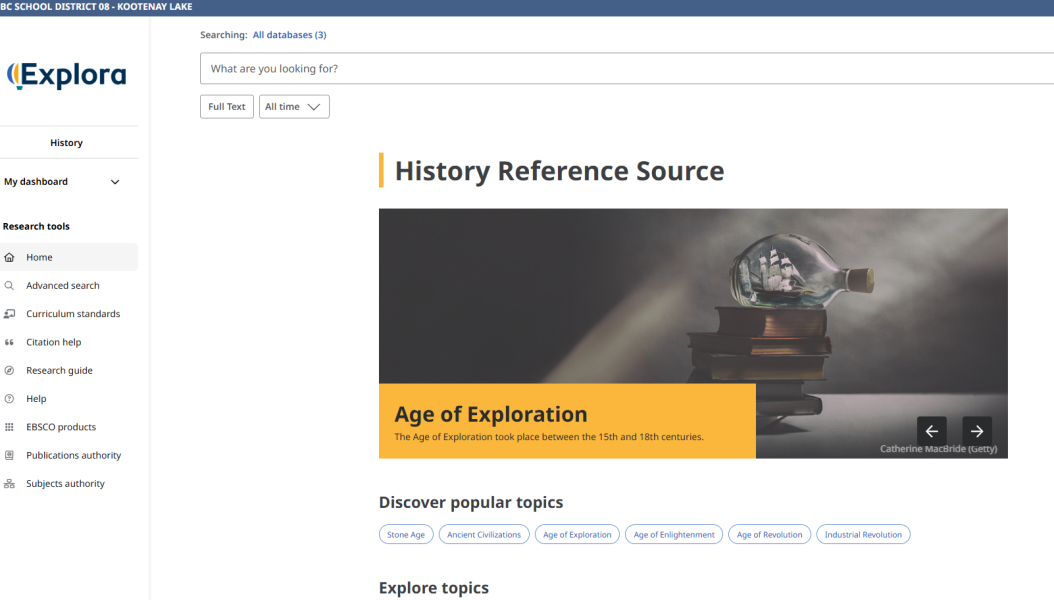Click the Explora logo
This screenshot has width=1054, height=600.
pyautogui.click(x=67, y=75)
